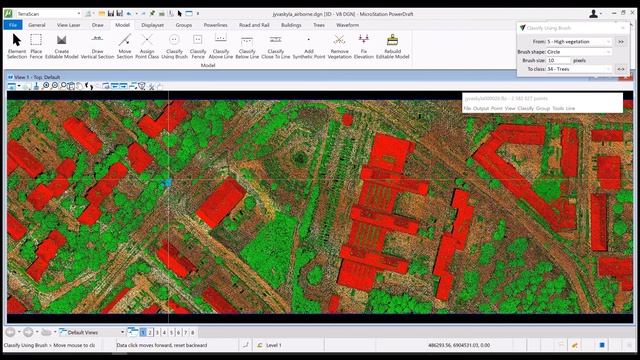The image size is (640, 360).
Task: Open Classify menu in TerraScan points window
Action: (x=525, y=108)
